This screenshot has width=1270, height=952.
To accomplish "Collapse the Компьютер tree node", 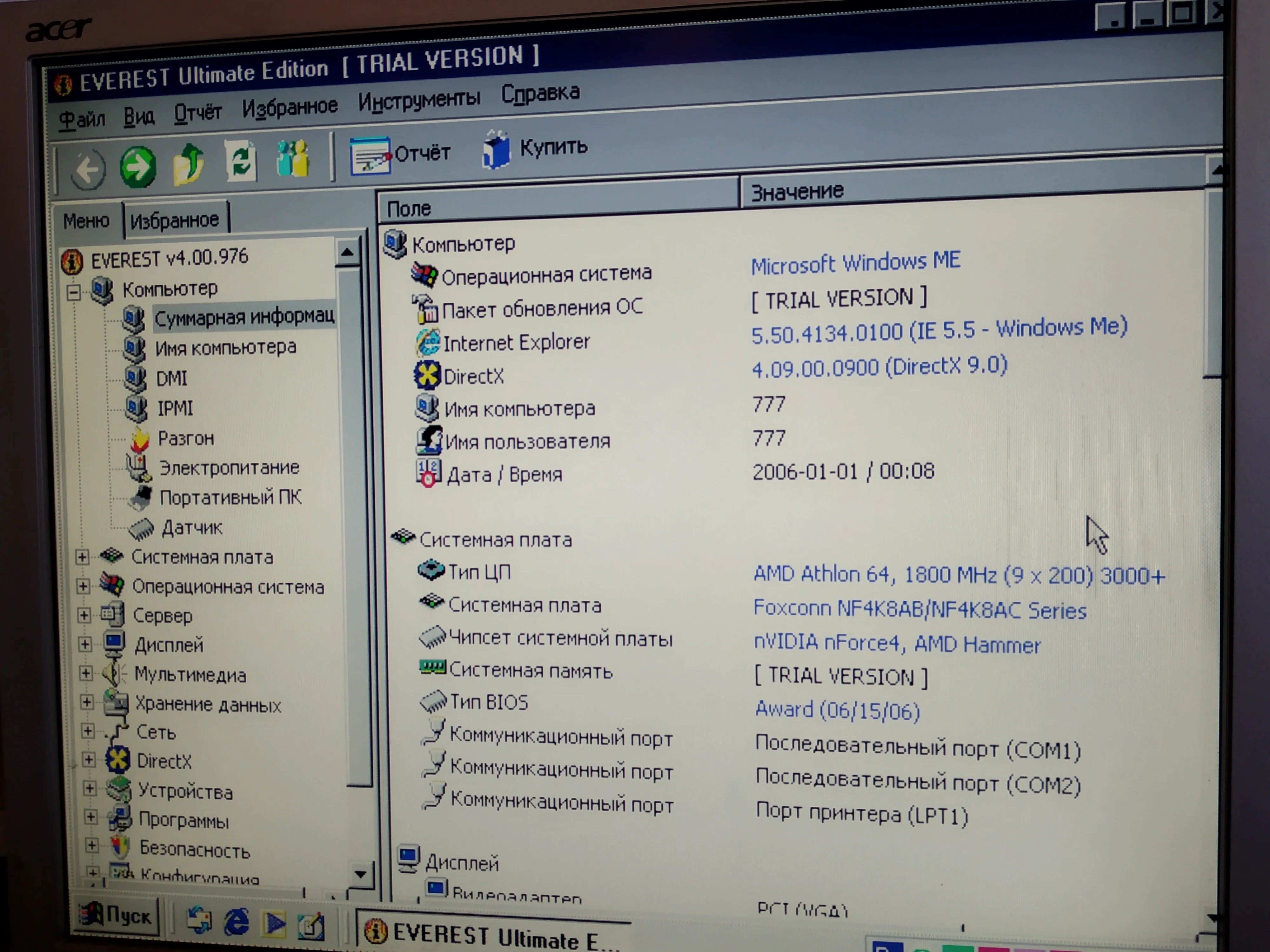I will (x=73, y=293).
